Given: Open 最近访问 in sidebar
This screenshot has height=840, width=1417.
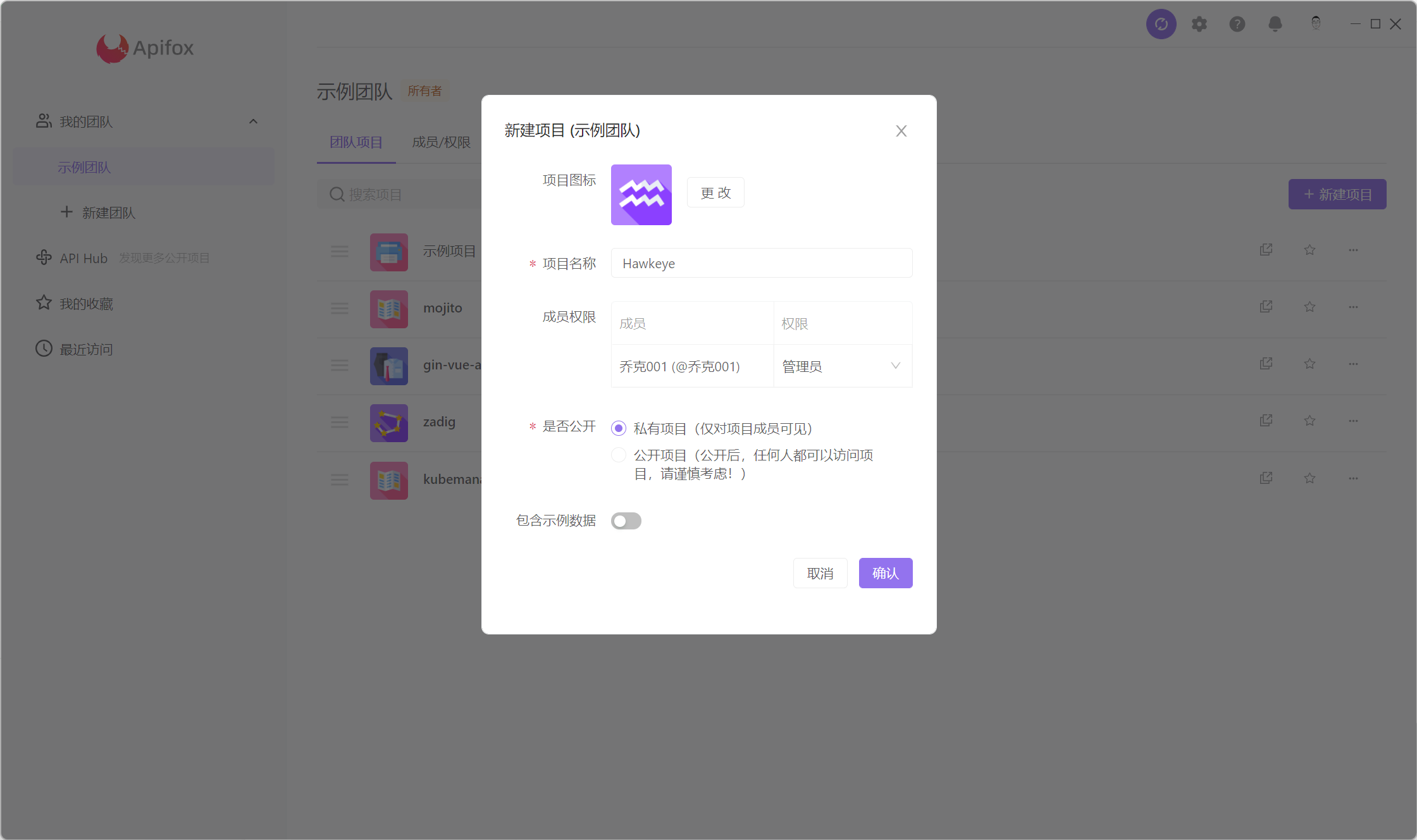Looking at the screenshot, I should pos(75,349).
